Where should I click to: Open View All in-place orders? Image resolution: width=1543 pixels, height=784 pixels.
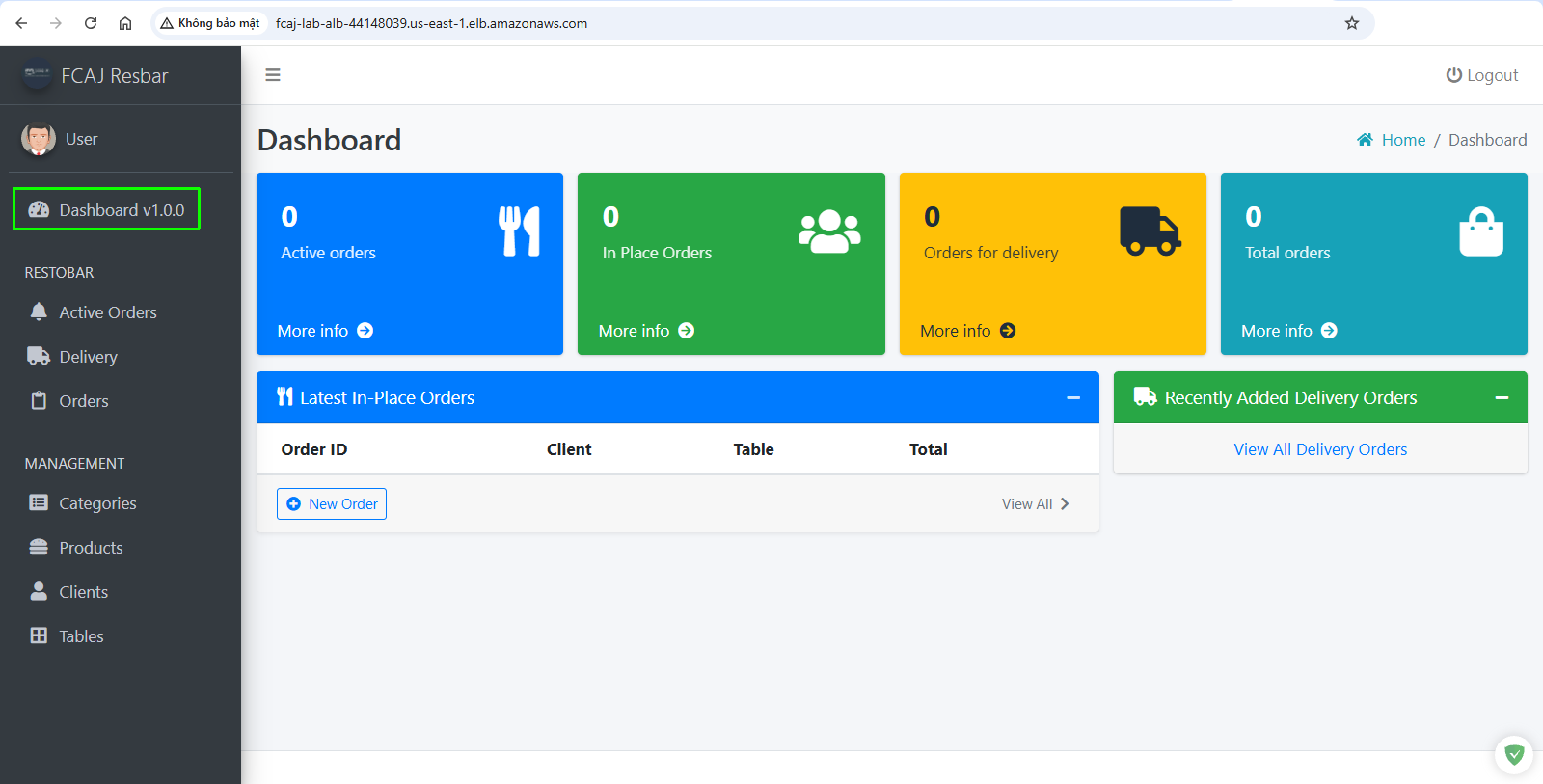pyautogui.click(x=1036, y=504)
